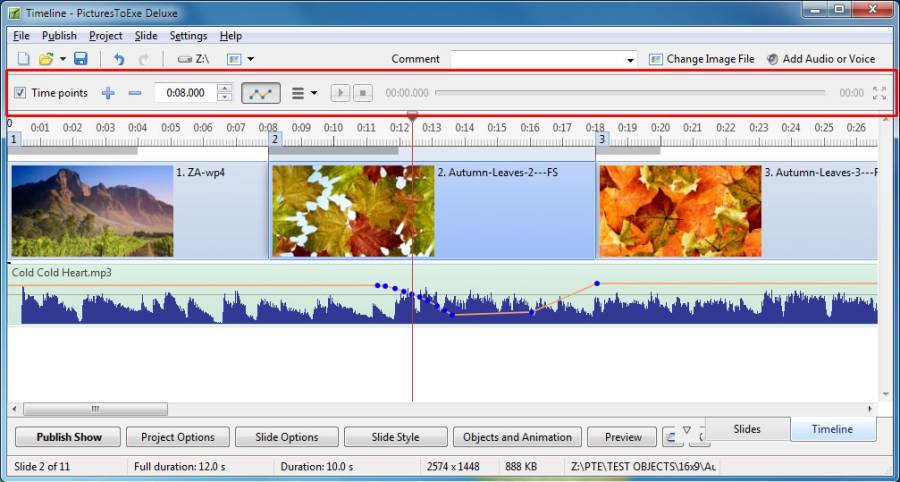The image size is (900, 482).
Task: Select the Autumn-Leaves-3 slide thumbnail
Action: pos(680,211)
